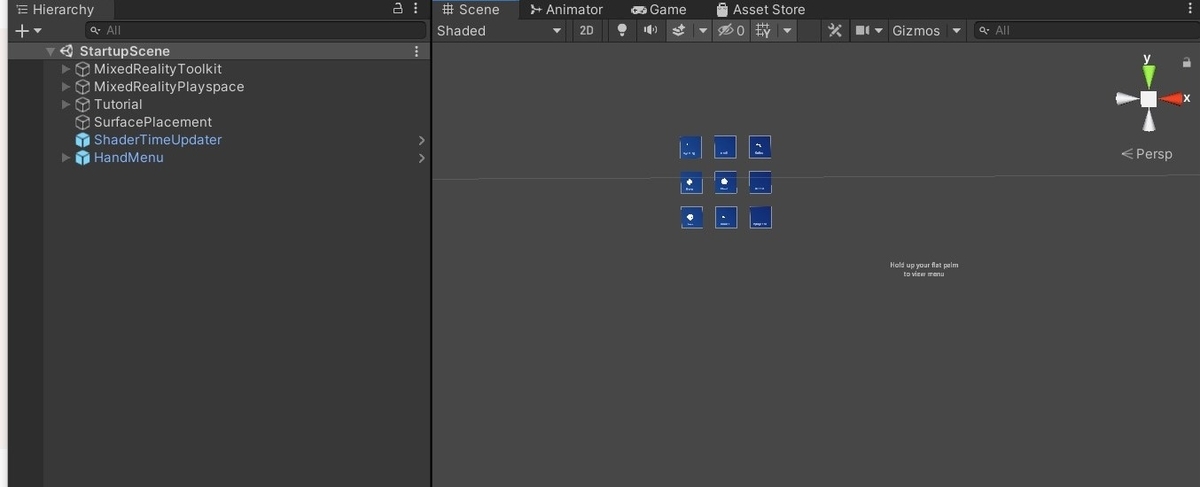Select SurfacePlacement in the hierarchy
The width and height of the screenshot is (1200, 487).
(x=153, y=122)
